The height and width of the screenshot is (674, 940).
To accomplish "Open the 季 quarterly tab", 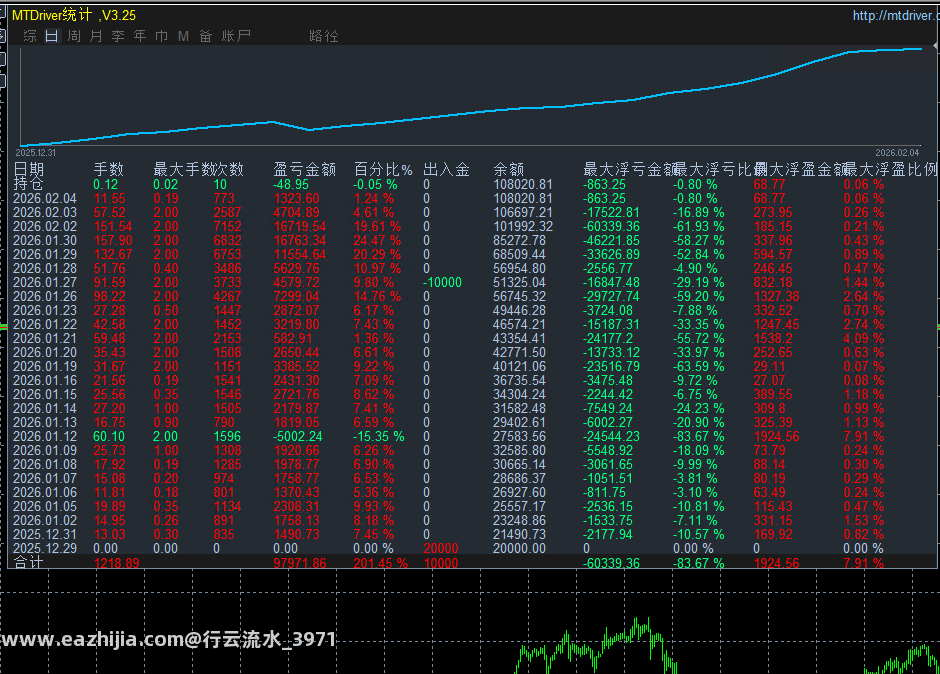I will [118, 36].
